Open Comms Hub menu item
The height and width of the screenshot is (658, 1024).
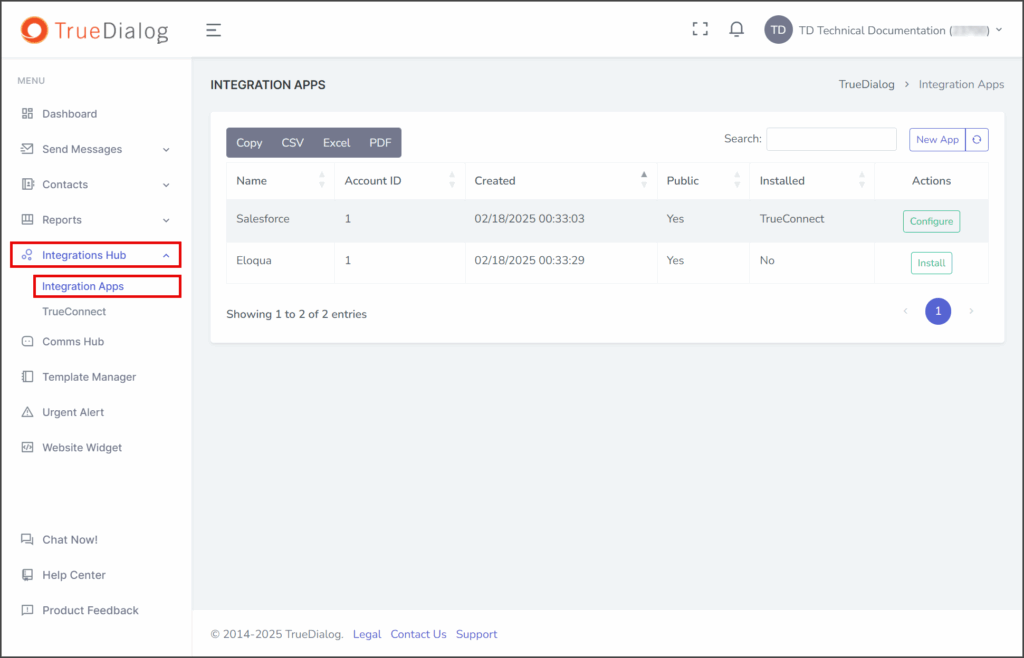[x=73, y=341]
